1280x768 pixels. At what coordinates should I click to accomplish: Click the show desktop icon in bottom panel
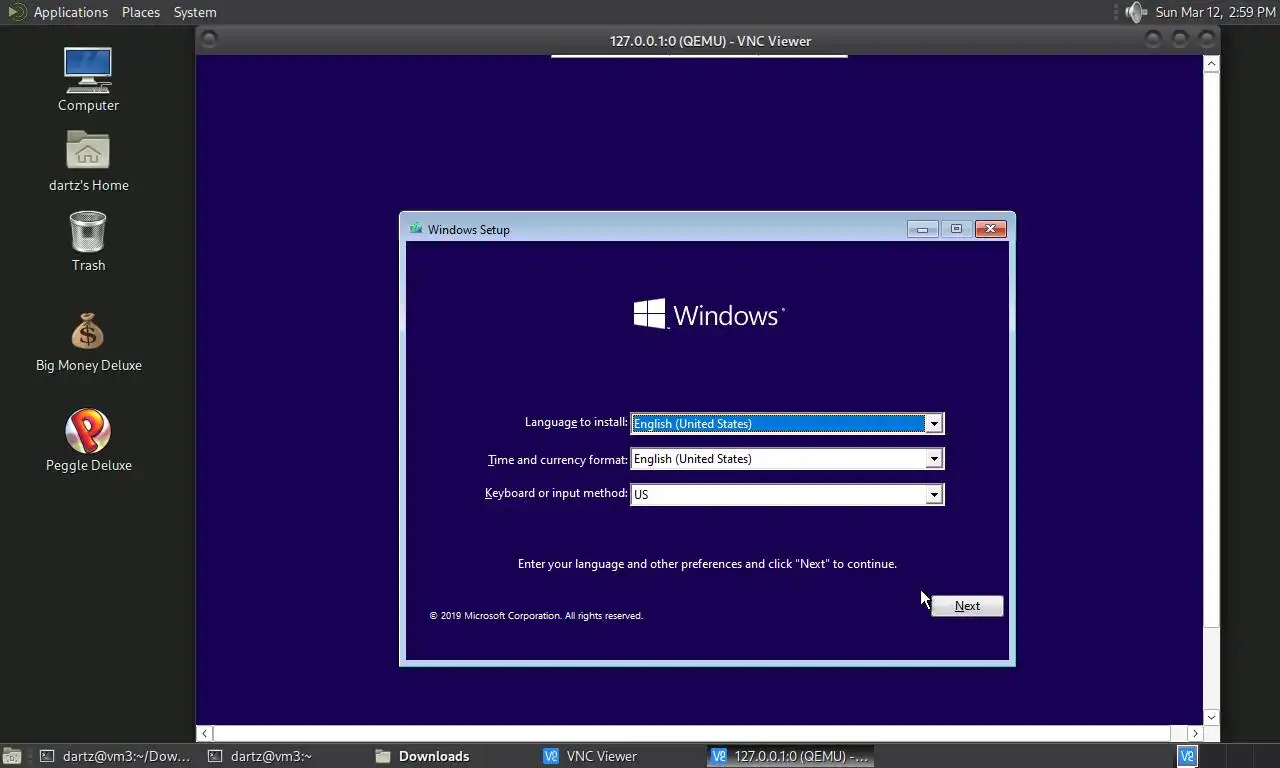click(x=12, y=756)
